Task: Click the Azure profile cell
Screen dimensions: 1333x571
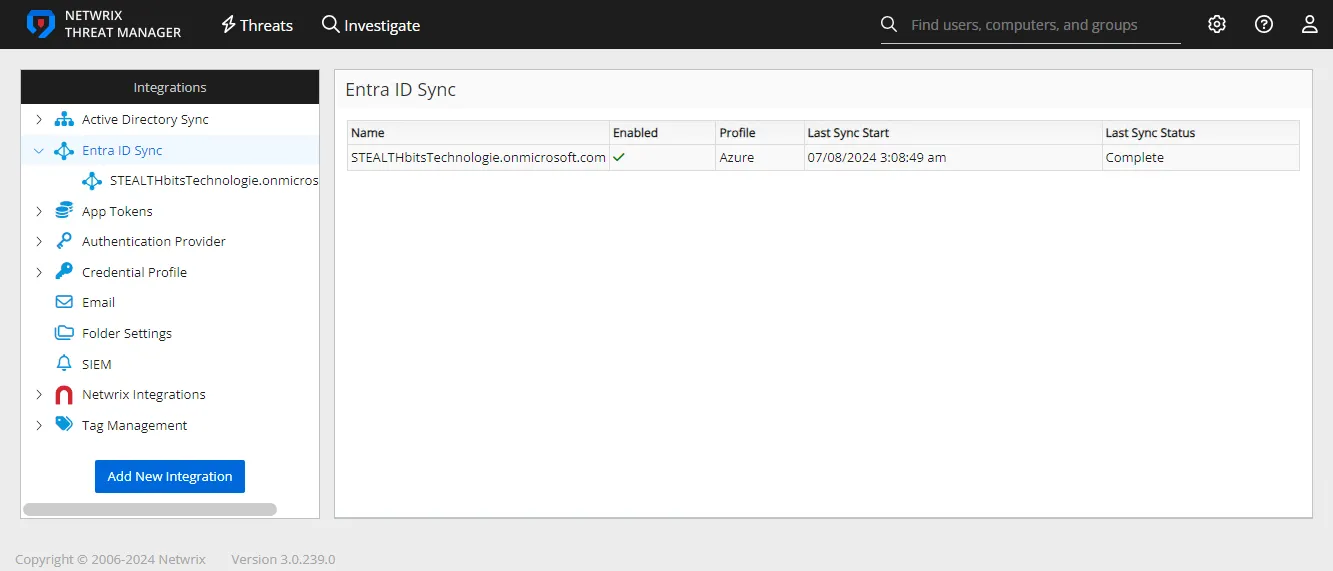Action: (x=759, y=157)
